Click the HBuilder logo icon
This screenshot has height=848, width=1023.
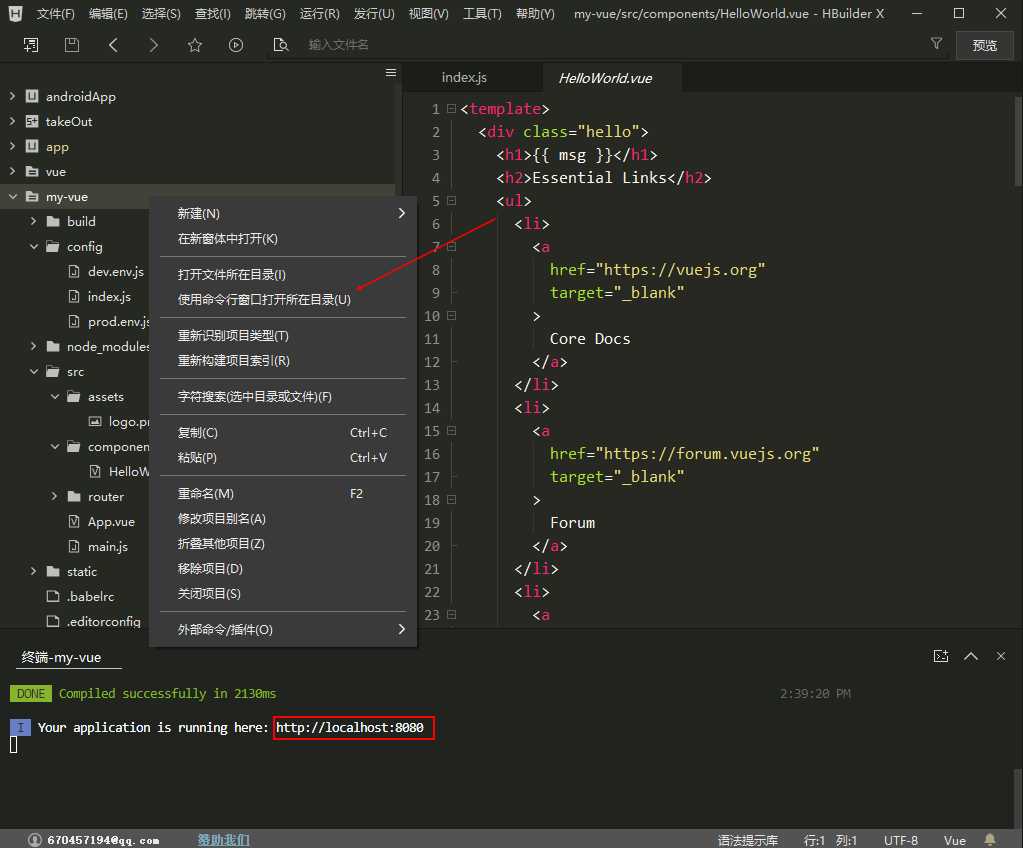tap(16, 13)
